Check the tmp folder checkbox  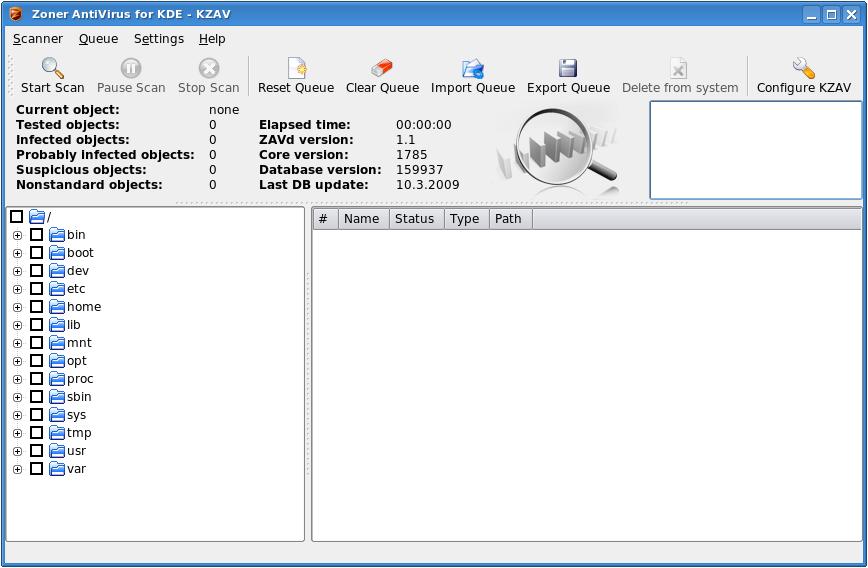tap(37, 433)
